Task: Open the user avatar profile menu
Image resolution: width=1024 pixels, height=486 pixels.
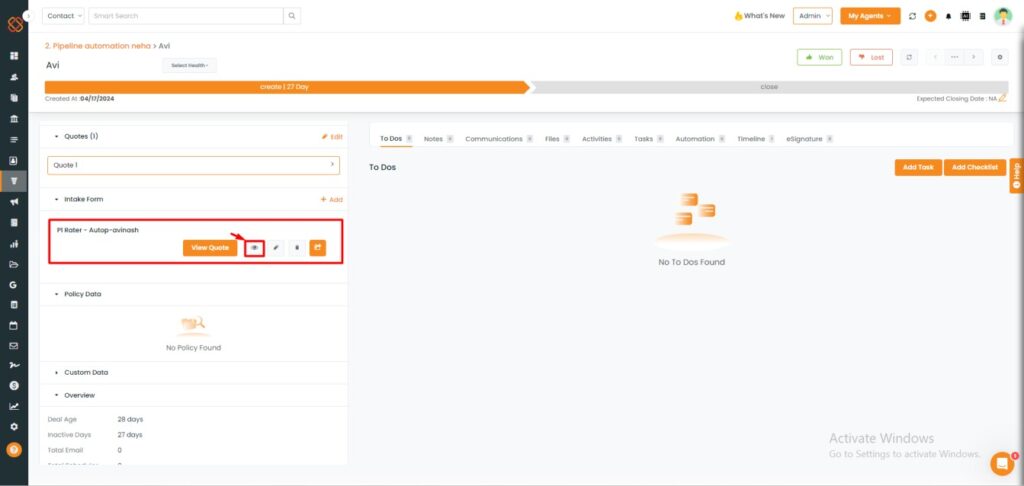Action: pos(1002,16)
